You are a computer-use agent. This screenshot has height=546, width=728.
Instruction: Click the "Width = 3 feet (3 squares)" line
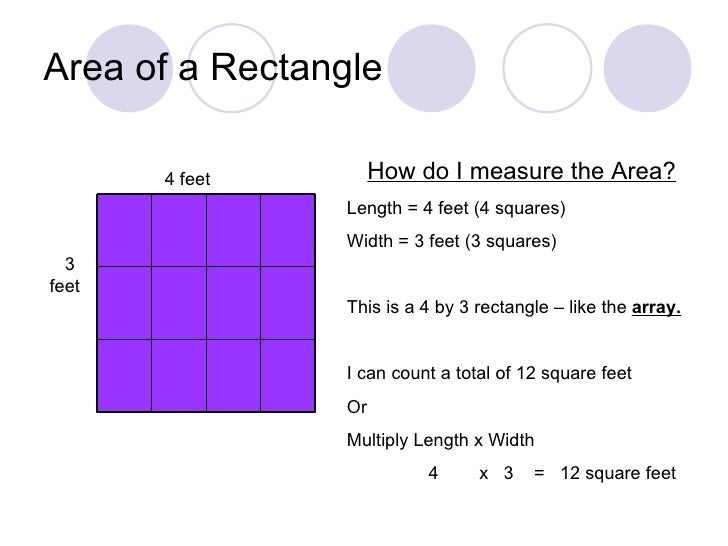point(451,242)
